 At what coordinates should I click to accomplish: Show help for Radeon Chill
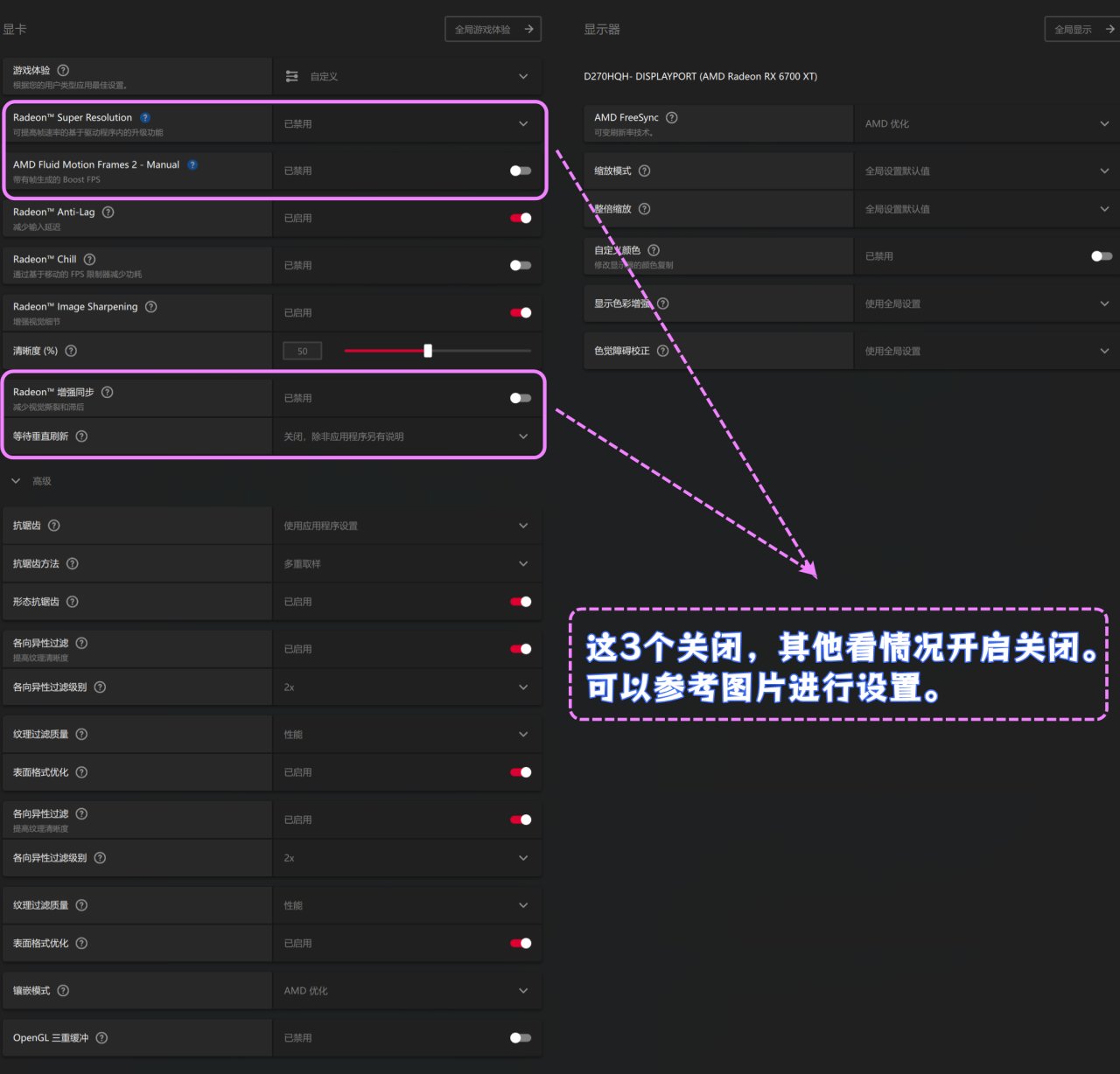pyautogui.click(x=89, y=259)
